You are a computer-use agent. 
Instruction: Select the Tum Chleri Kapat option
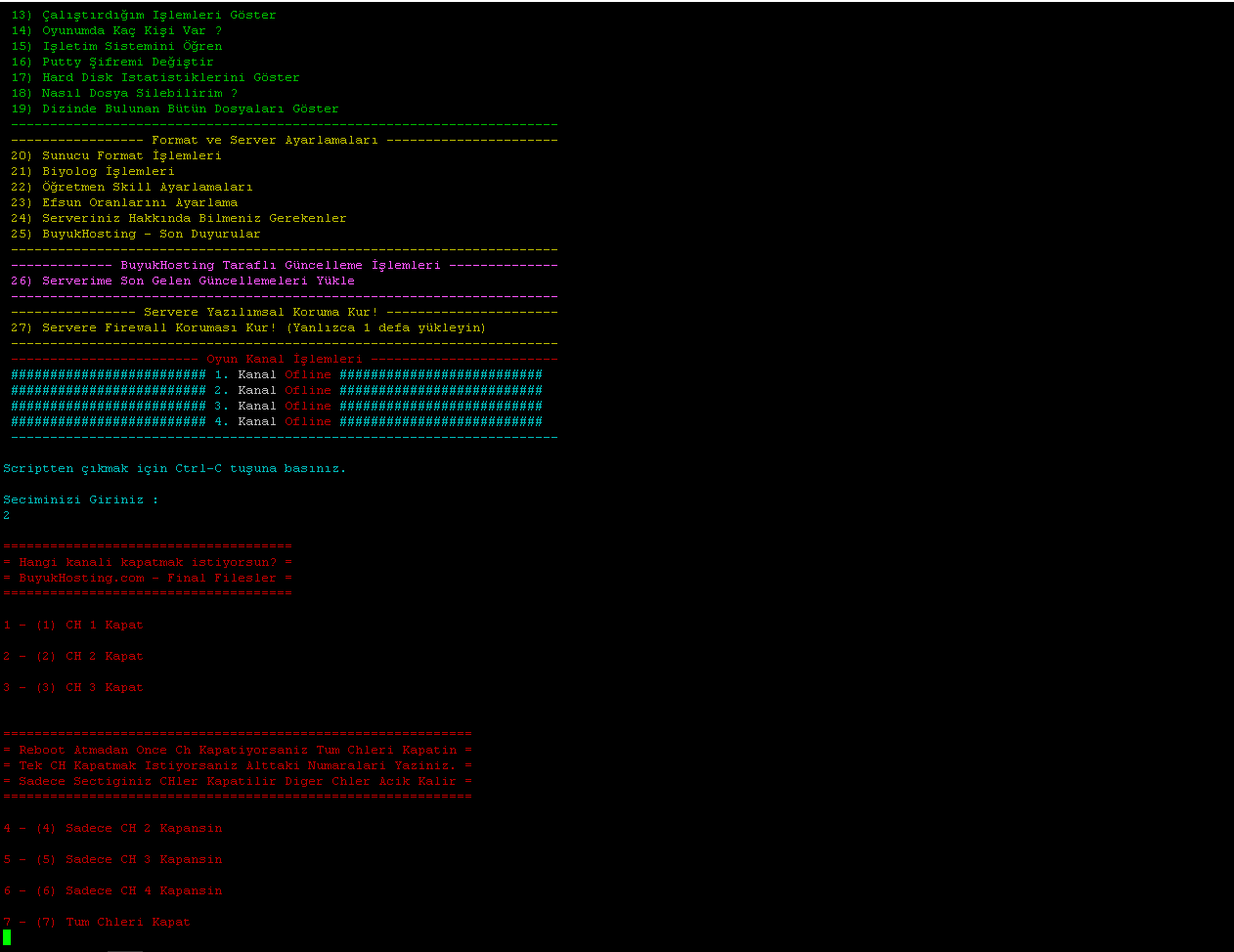point(97,923)
